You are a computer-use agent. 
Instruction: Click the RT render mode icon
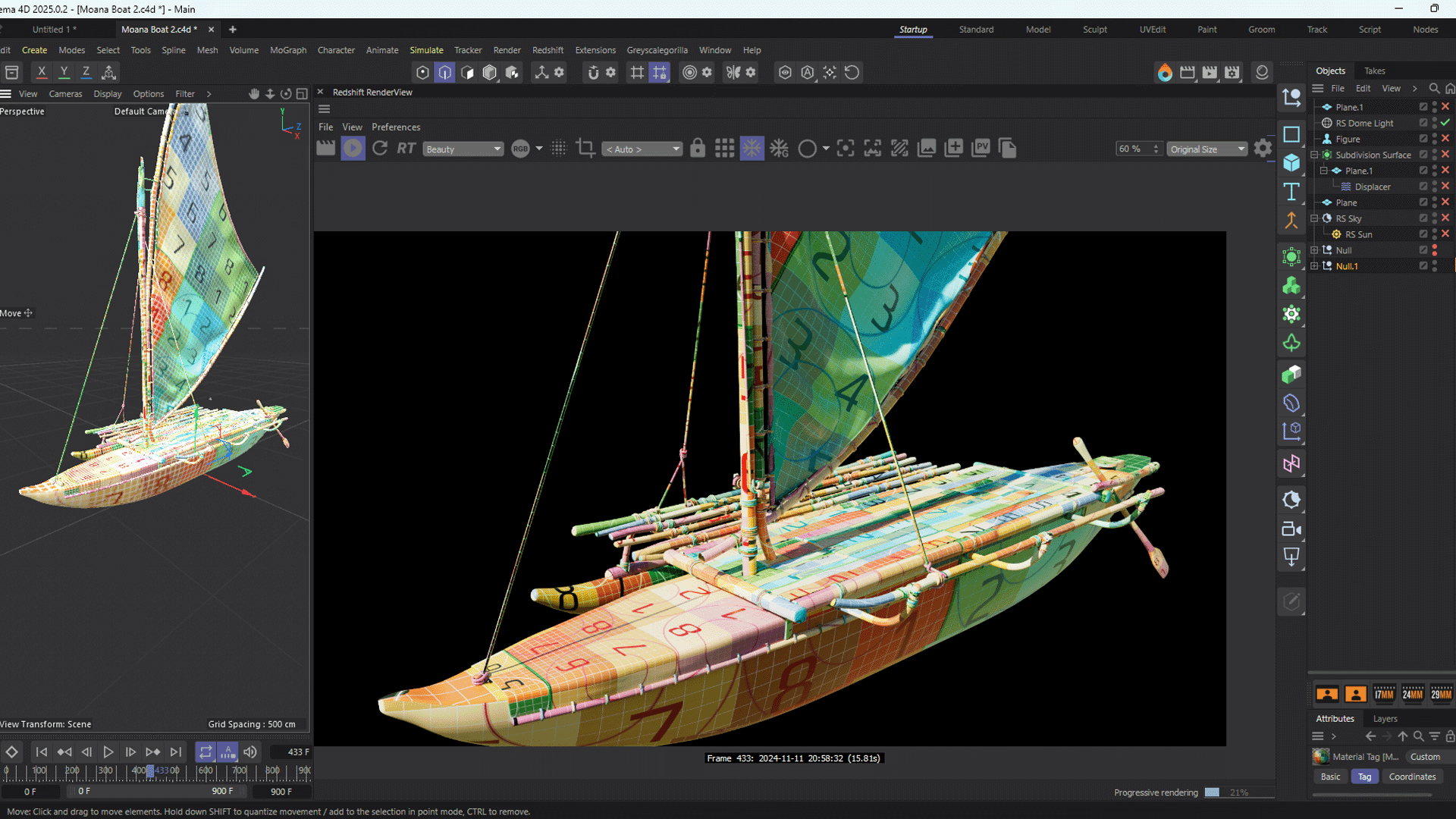click(x=406, y=149)
